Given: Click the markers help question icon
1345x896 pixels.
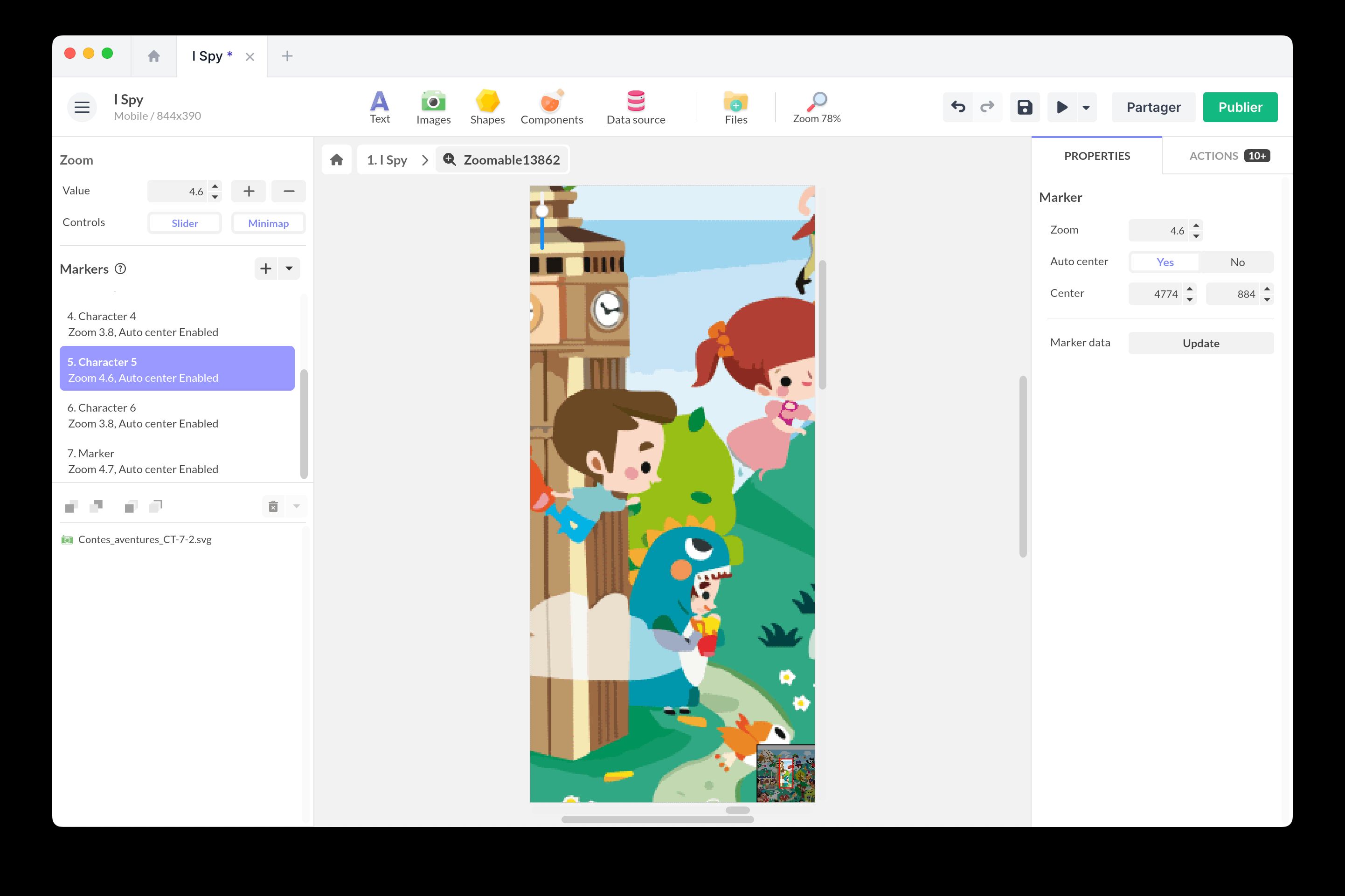Looking at the screenshot, I should point(120,269).
